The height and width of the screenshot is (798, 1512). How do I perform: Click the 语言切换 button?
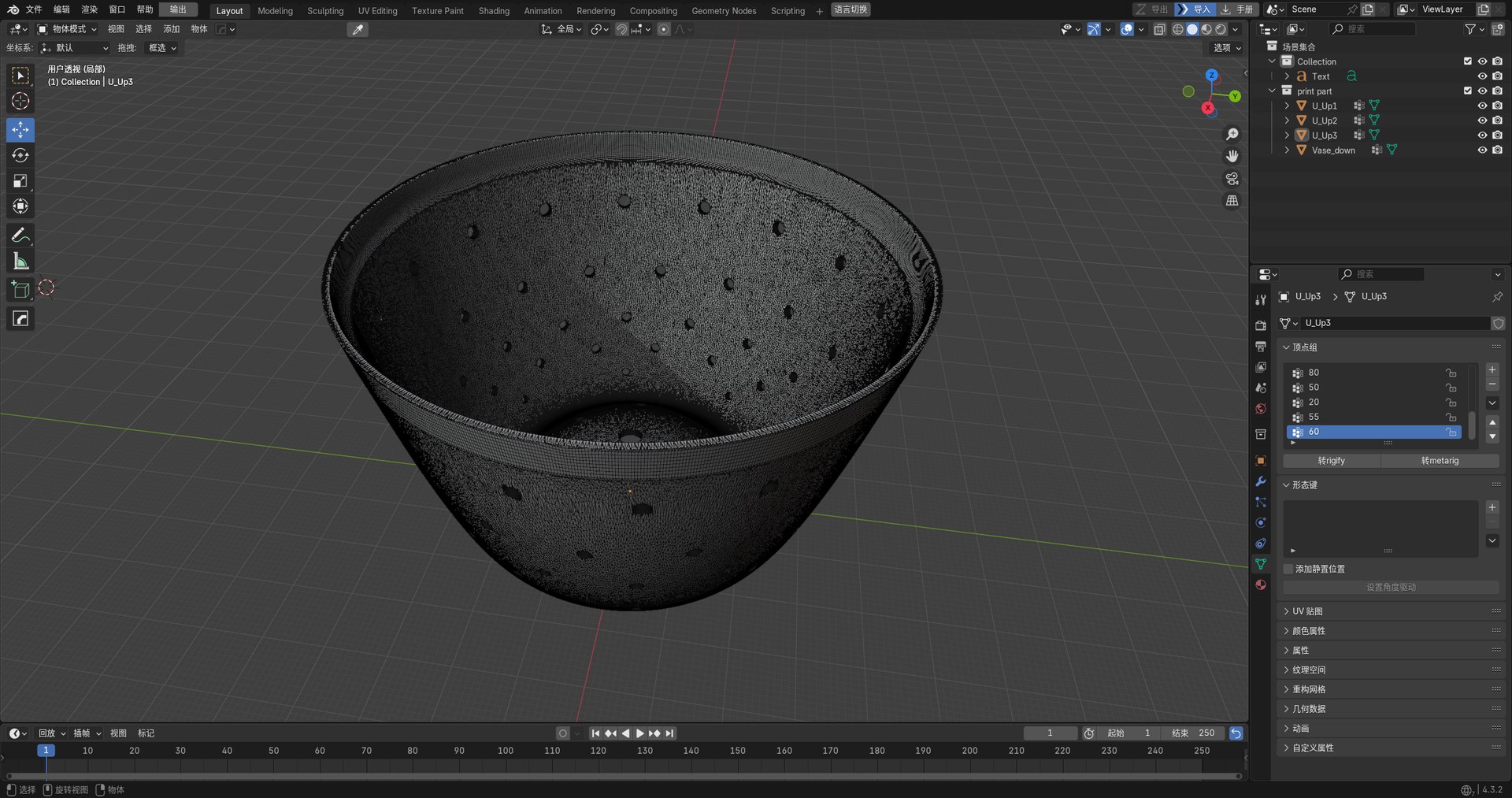click(x=850, y=9)
